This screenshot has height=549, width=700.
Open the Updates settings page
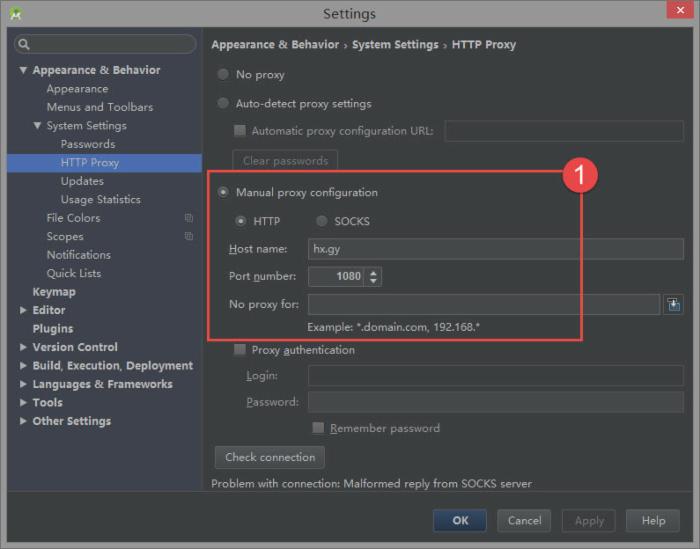pyautogui.click(x=82, y=181)
